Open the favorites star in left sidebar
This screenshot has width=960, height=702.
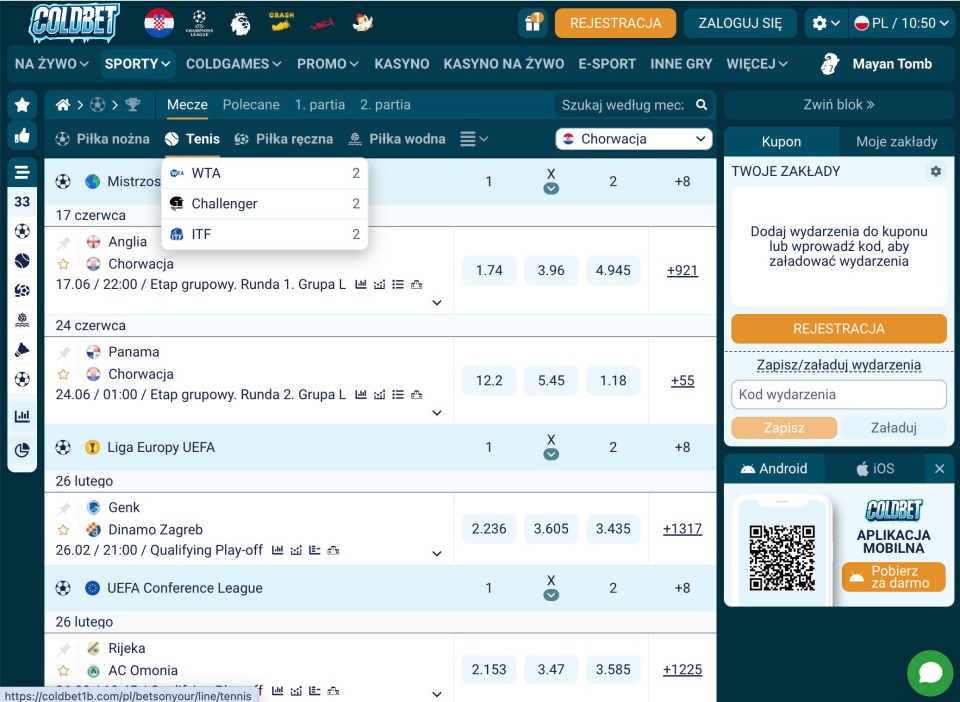22,105
